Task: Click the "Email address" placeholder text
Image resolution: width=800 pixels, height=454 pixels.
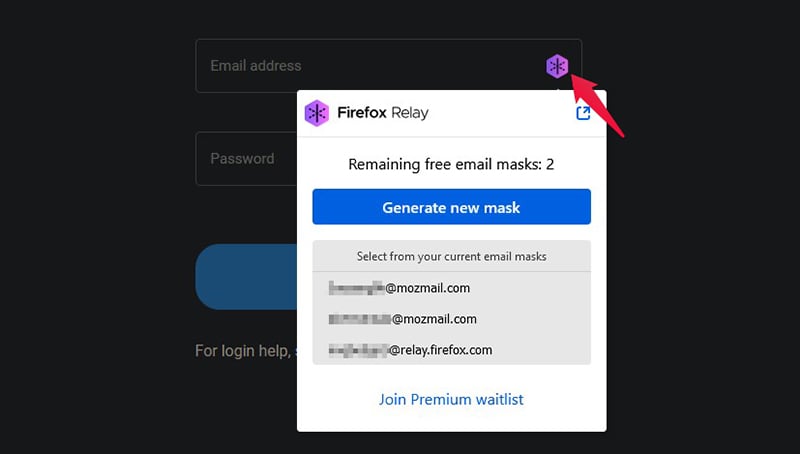Action: pos(256,66)
